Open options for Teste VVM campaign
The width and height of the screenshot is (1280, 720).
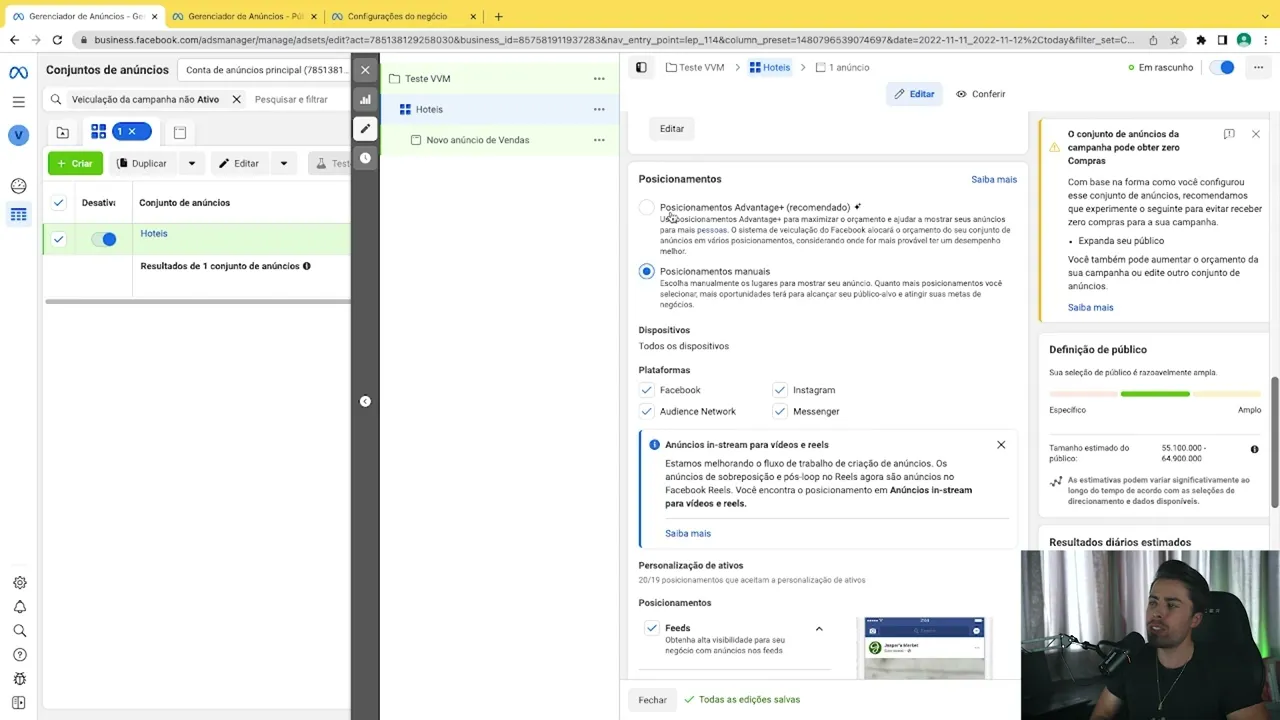pyautogui.click(x=599, y=78)
